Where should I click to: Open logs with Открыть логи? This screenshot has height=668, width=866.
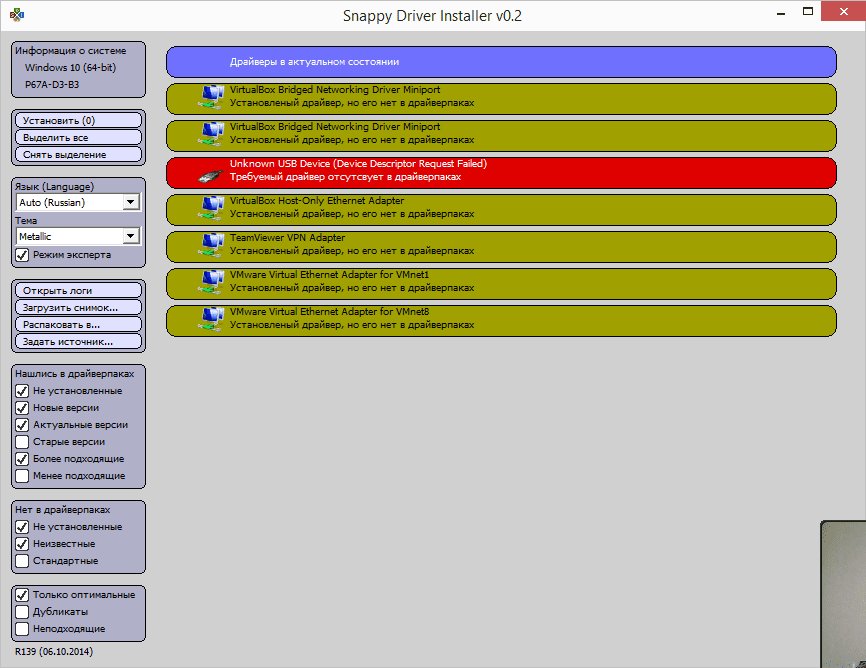[78, 290]
